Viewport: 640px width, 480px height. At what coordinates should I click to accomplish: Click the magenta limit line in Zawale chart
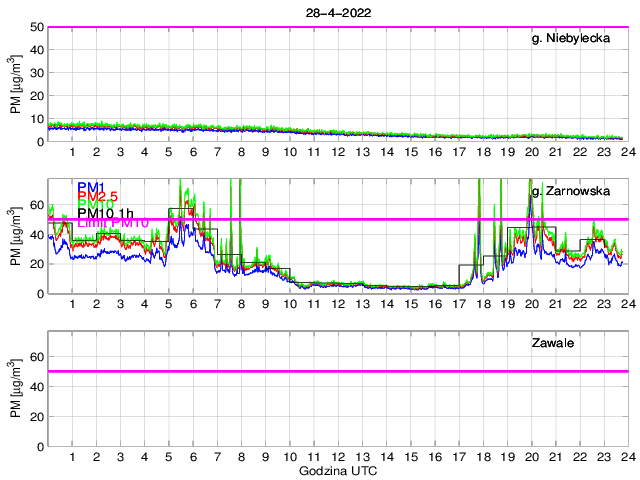coord(338,371)
